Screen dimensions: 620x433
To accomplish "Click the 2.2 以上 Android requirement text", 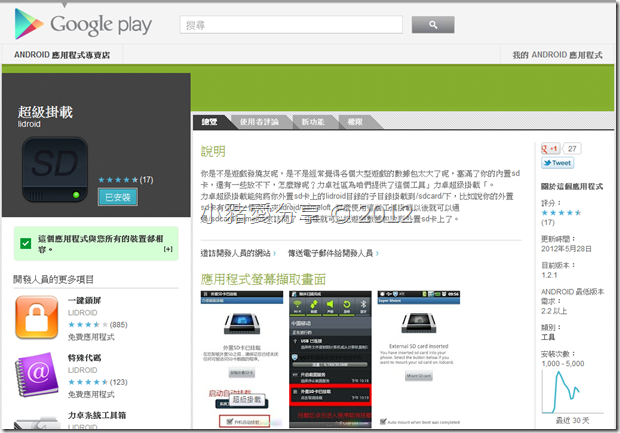I will click(x=554, y=311).
